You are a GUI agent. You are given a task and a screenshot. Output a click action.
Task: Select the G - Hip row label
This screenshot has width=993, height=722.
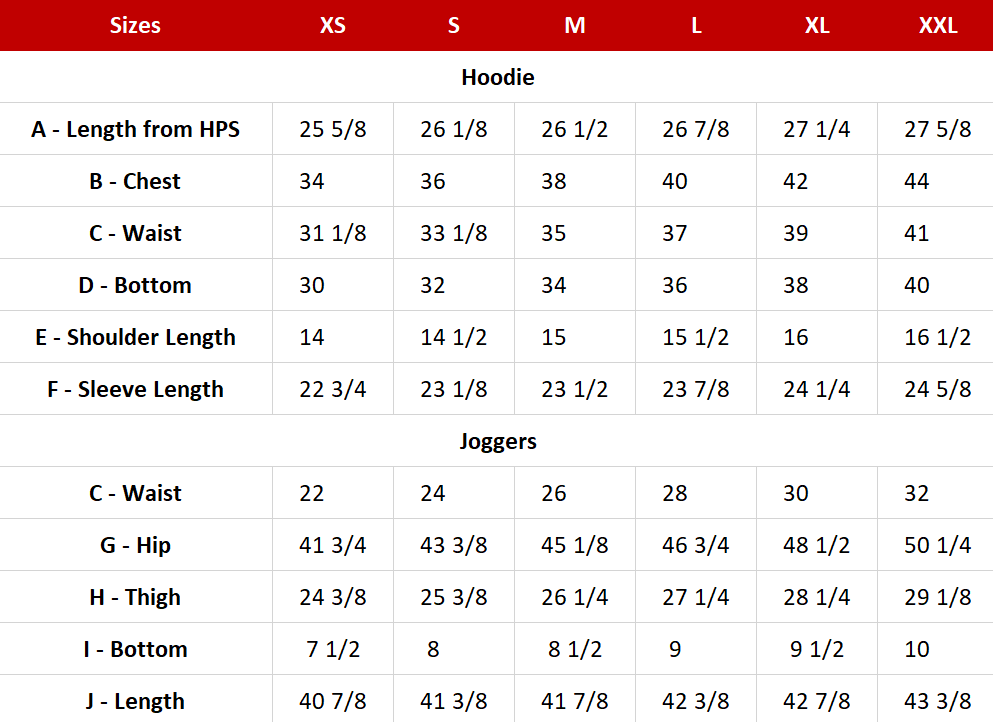coord(136,545)
